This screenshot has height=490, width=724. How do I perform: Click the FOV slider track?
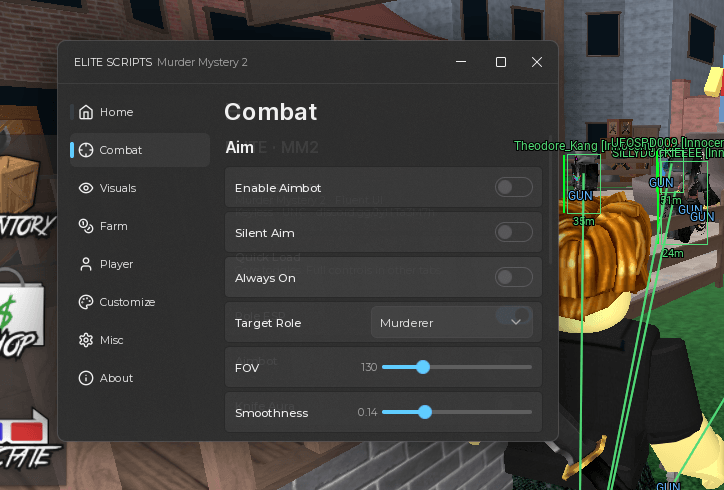coord(457,367)
